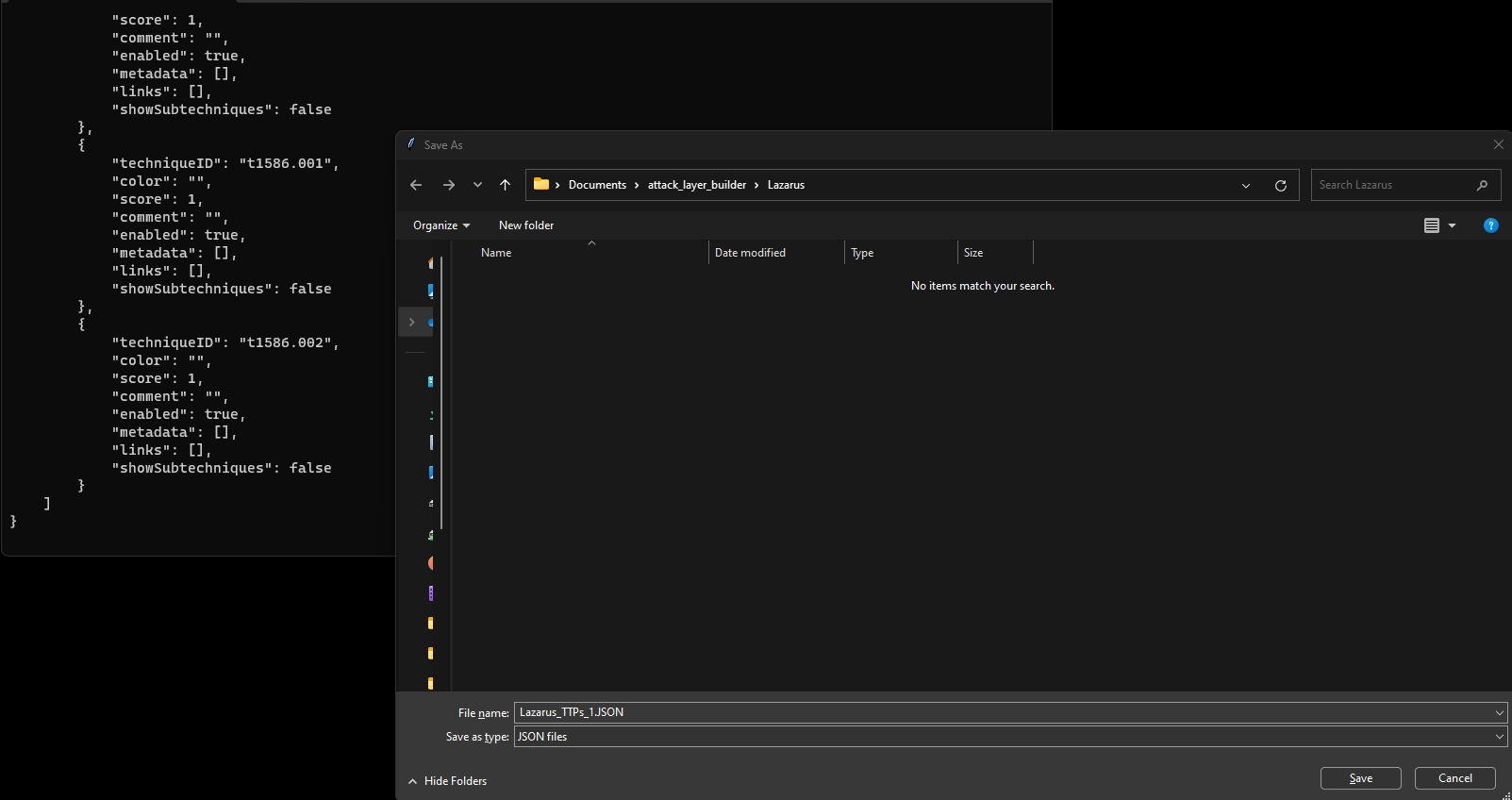Close the Save As dialog
Screen dimensions: 1512x800
pos(1498,144)
